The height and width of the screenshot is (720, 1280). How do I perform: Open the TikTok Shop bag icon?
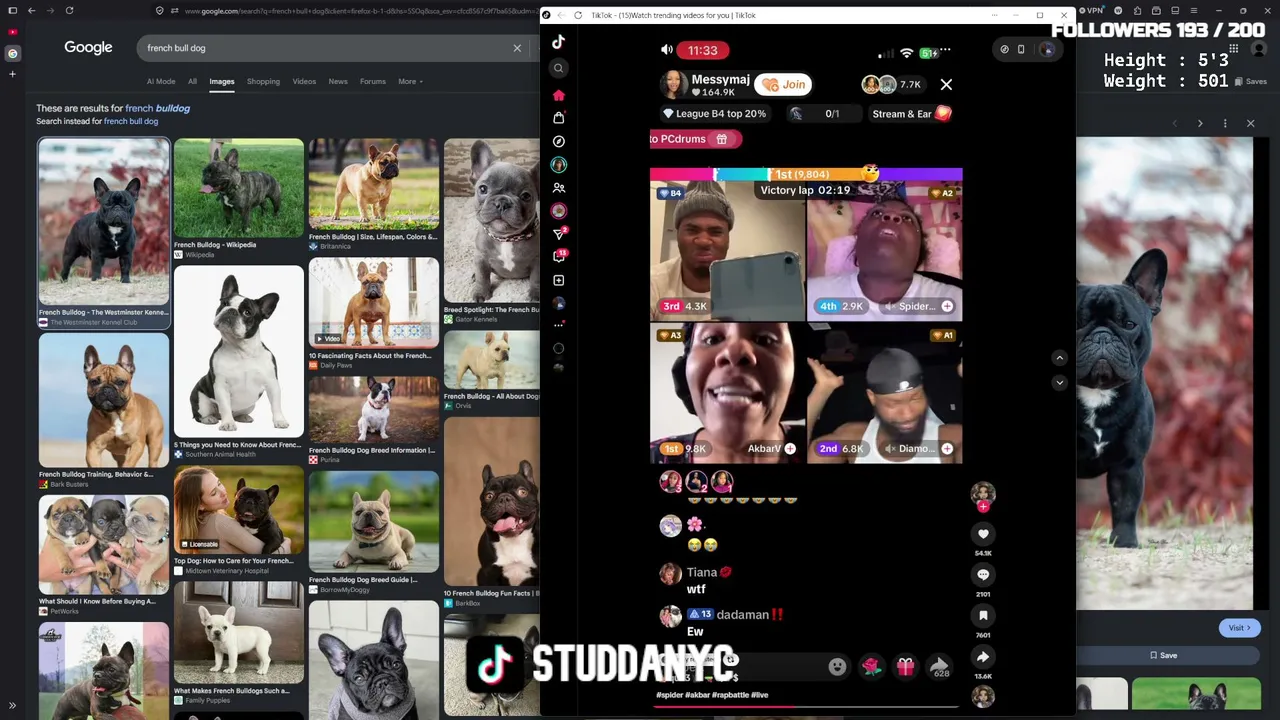559,118
